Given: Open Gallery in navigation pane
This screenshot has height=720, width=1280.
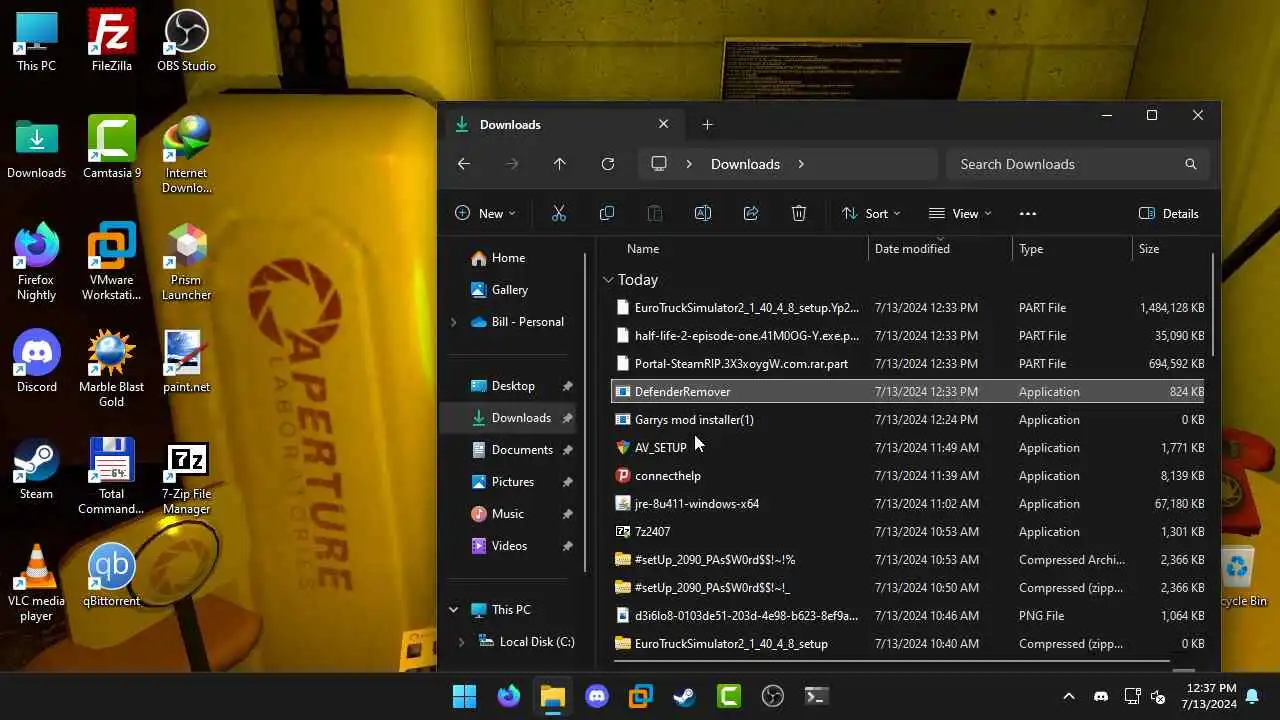Looking at the screenshot, I should pos(511,290).
